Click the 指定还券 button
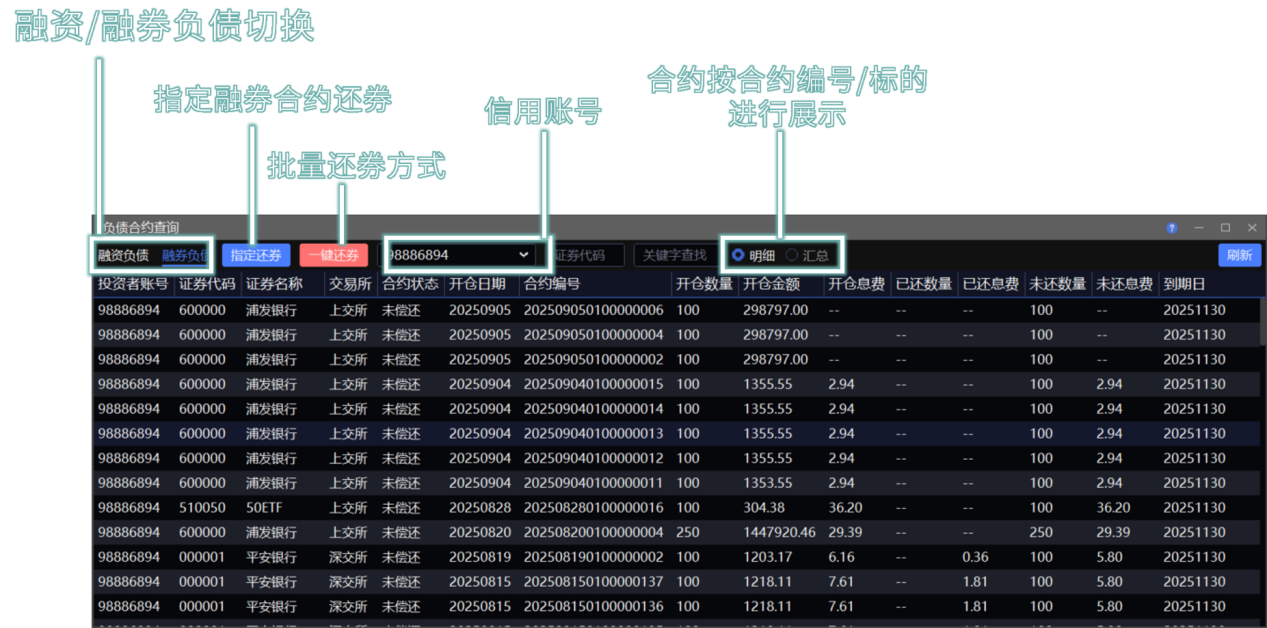1267x628 pixels. (x=256, y=255)
